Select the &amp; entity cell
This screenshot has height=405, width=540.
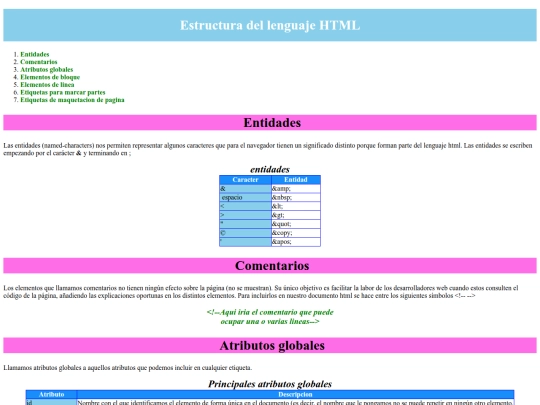[x=296, y=189]
